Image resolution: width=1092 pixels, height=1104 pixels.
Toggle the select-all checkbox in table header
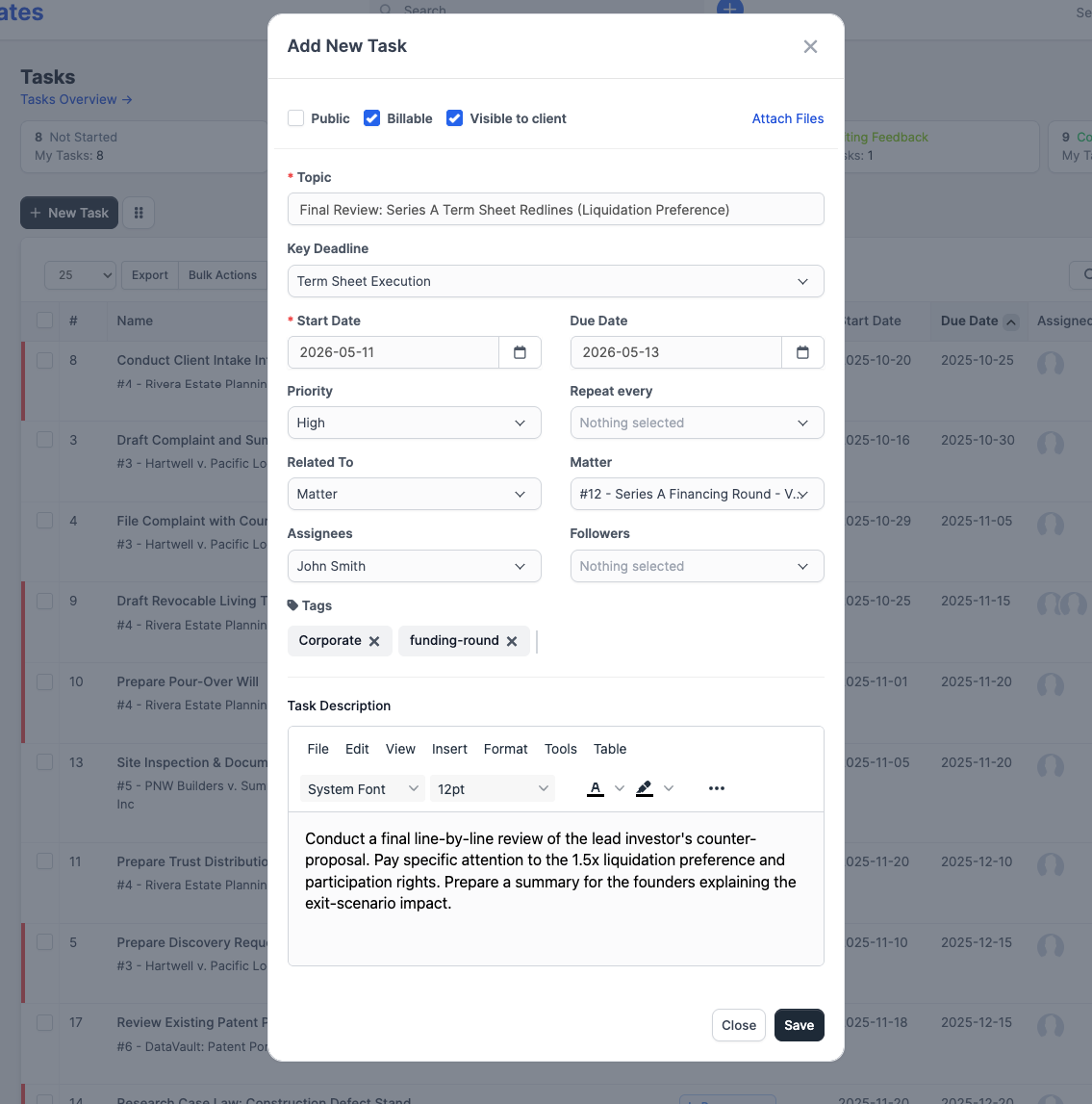click(44, 321)
